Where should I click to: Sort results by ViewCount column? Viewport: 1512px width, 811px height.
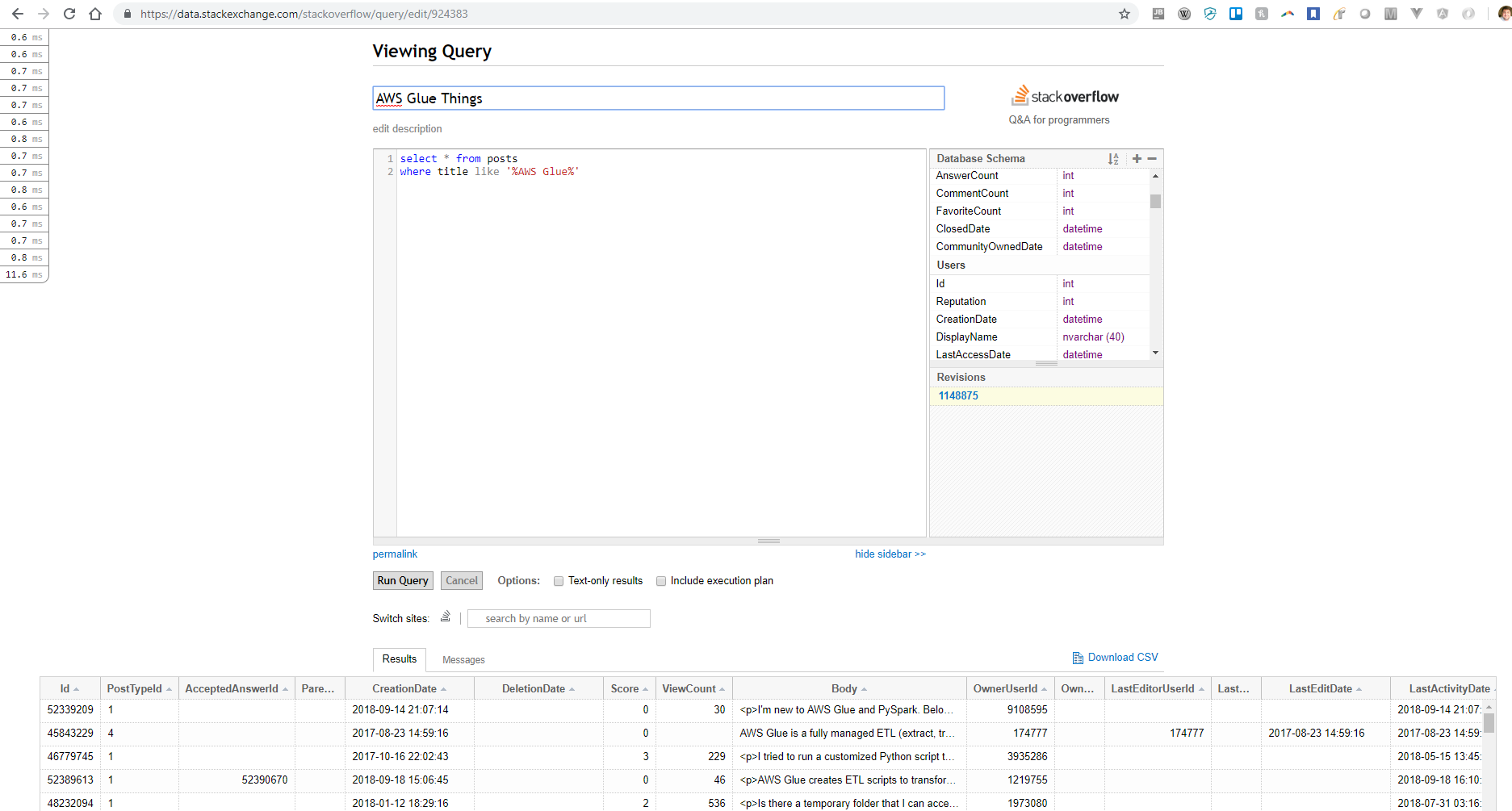(x=693, y=688)
